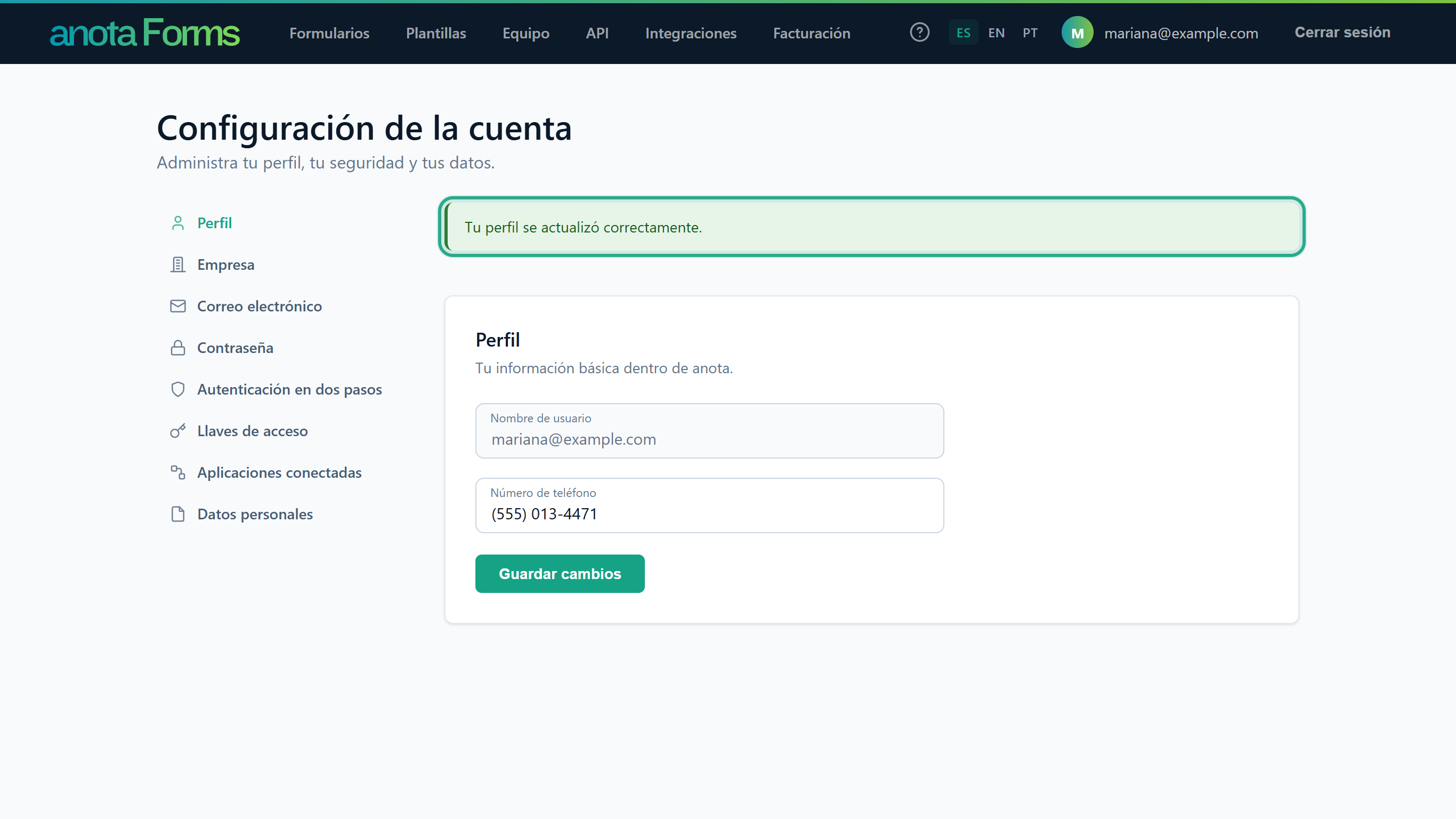Switch language to EN
The width and height of the screenshot is (1456, 819).
(x=997, y=33)
